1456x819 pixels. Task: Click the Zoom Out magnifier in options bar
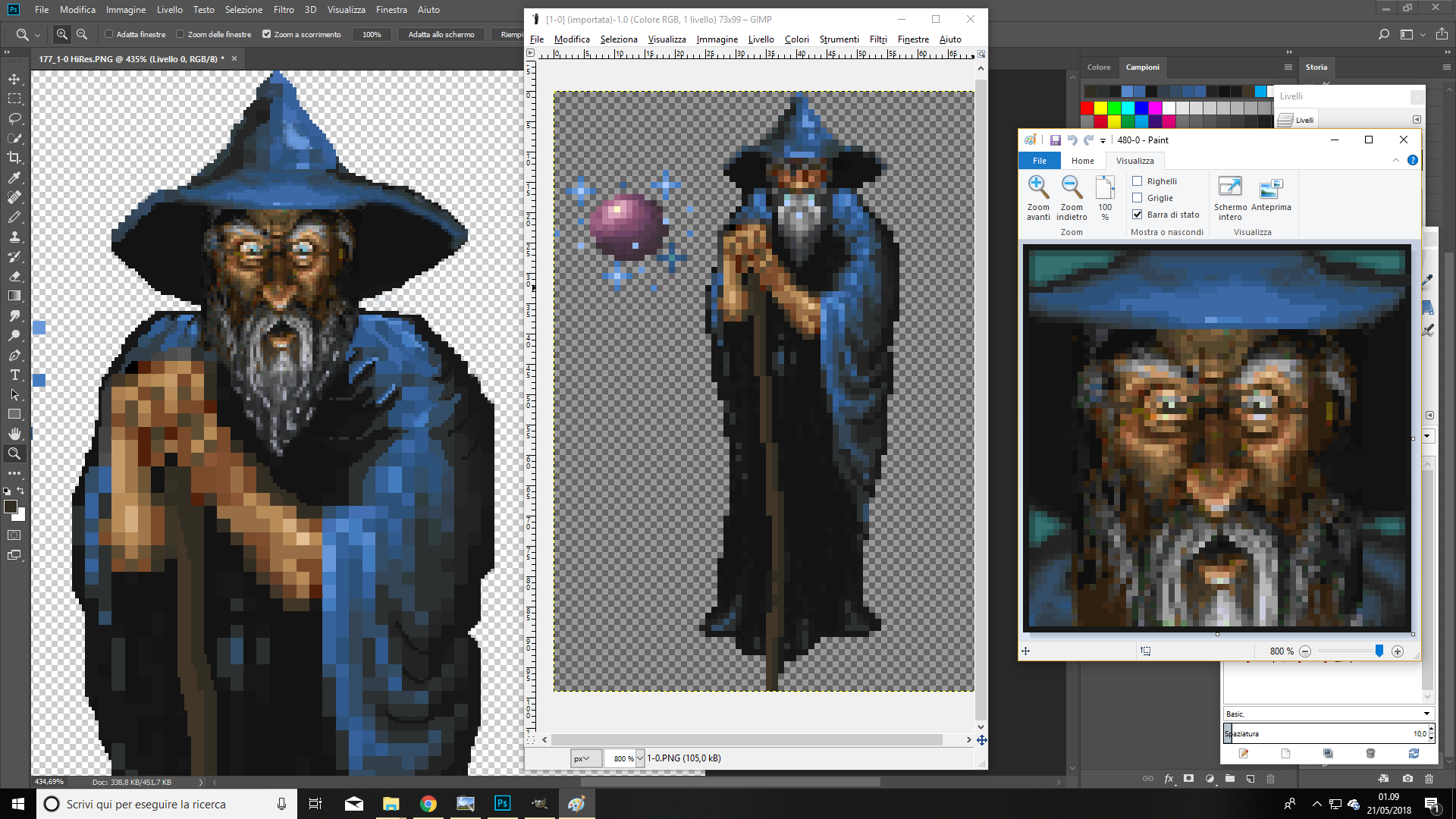pos(82,34)
